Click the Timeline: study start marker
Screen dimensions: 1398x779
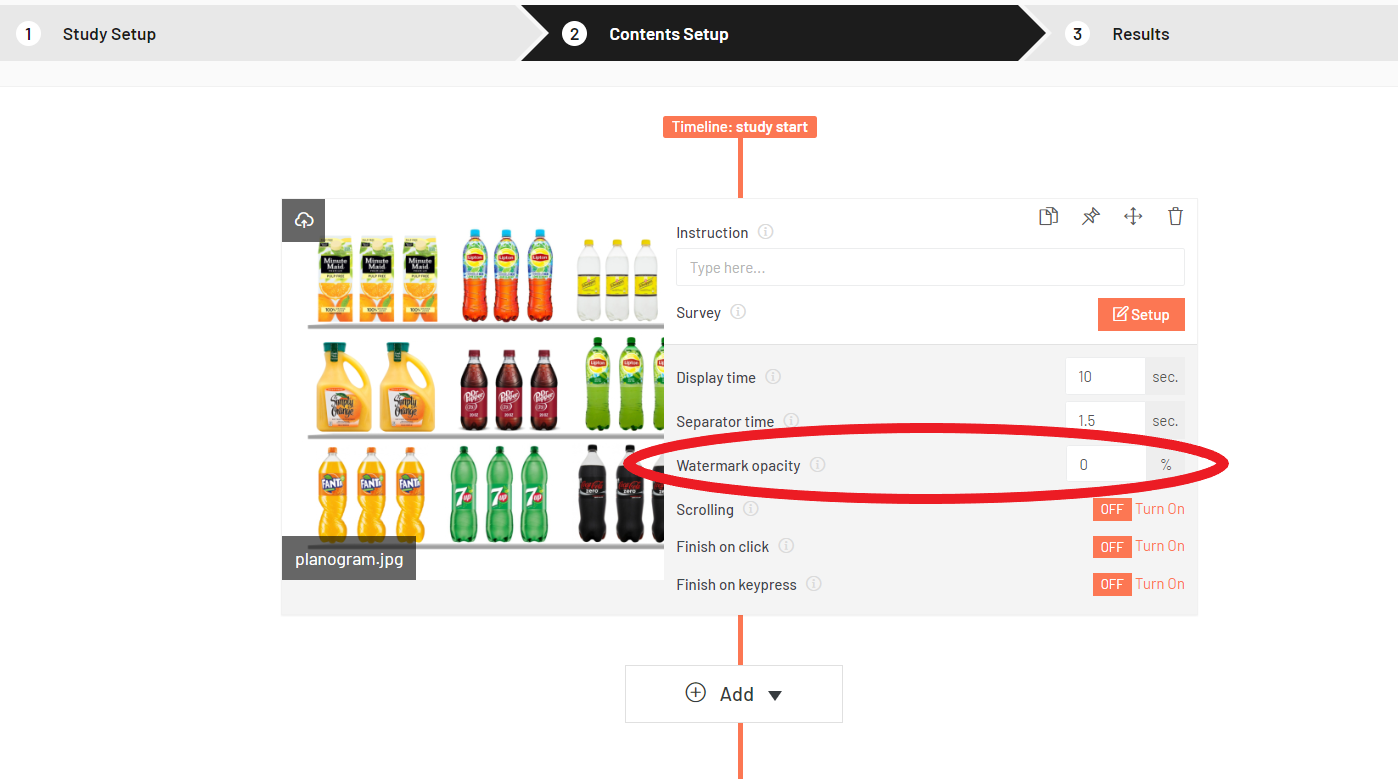(740, 127)
